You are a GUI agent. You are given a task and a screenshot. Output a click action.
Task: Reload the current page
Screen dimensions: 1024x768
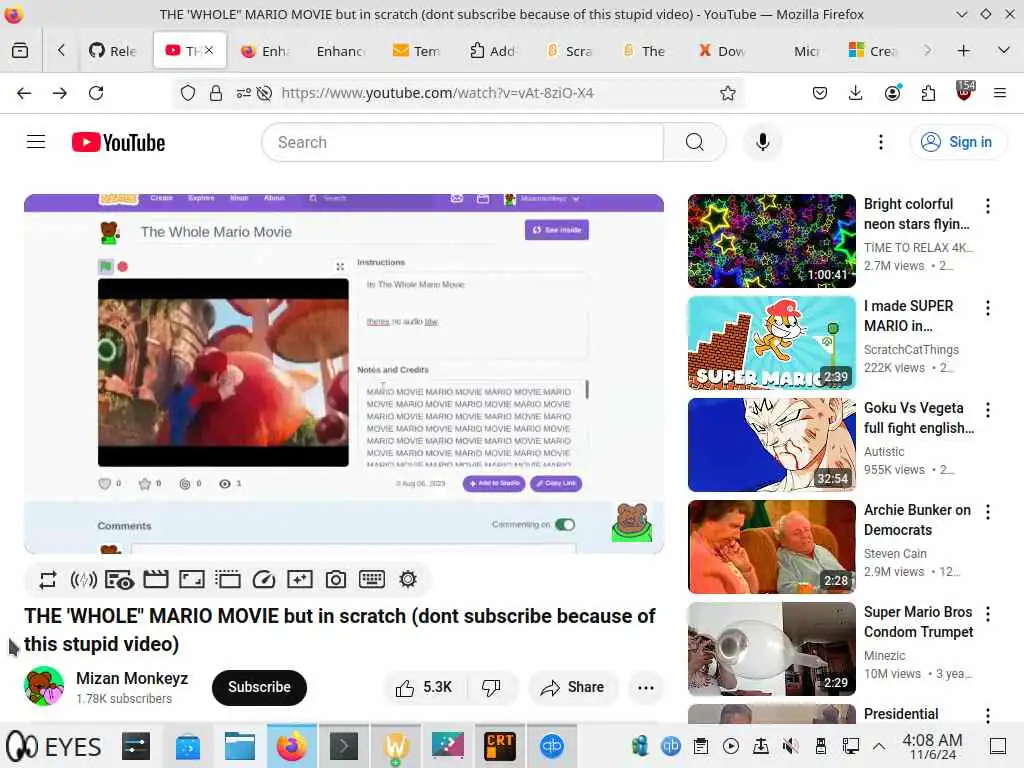(96, 93)
